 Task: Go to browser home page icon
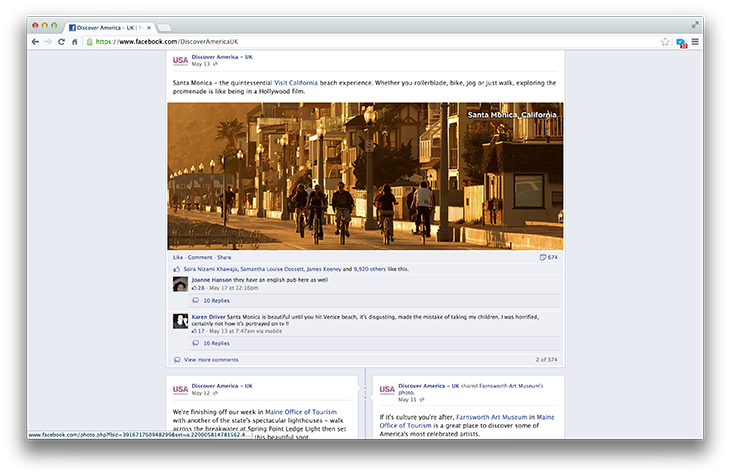tap(74, 42)
